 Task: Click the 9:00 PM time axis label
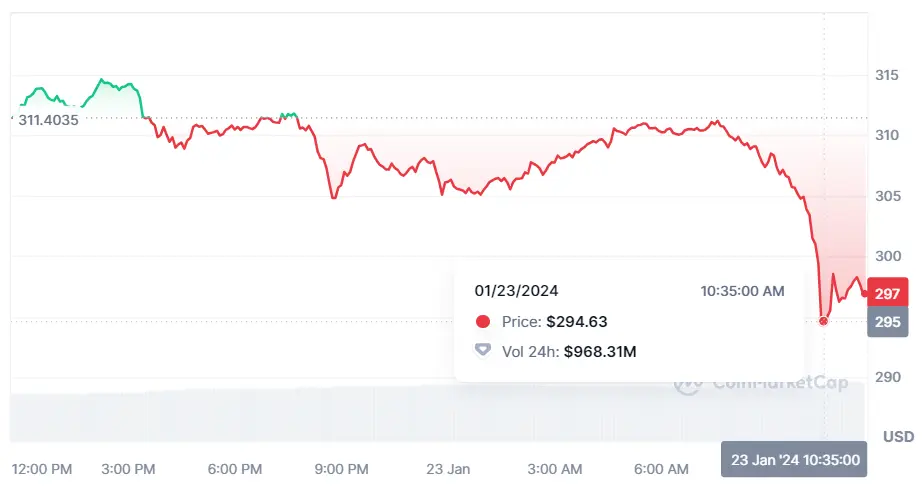[x=343, y=469]
